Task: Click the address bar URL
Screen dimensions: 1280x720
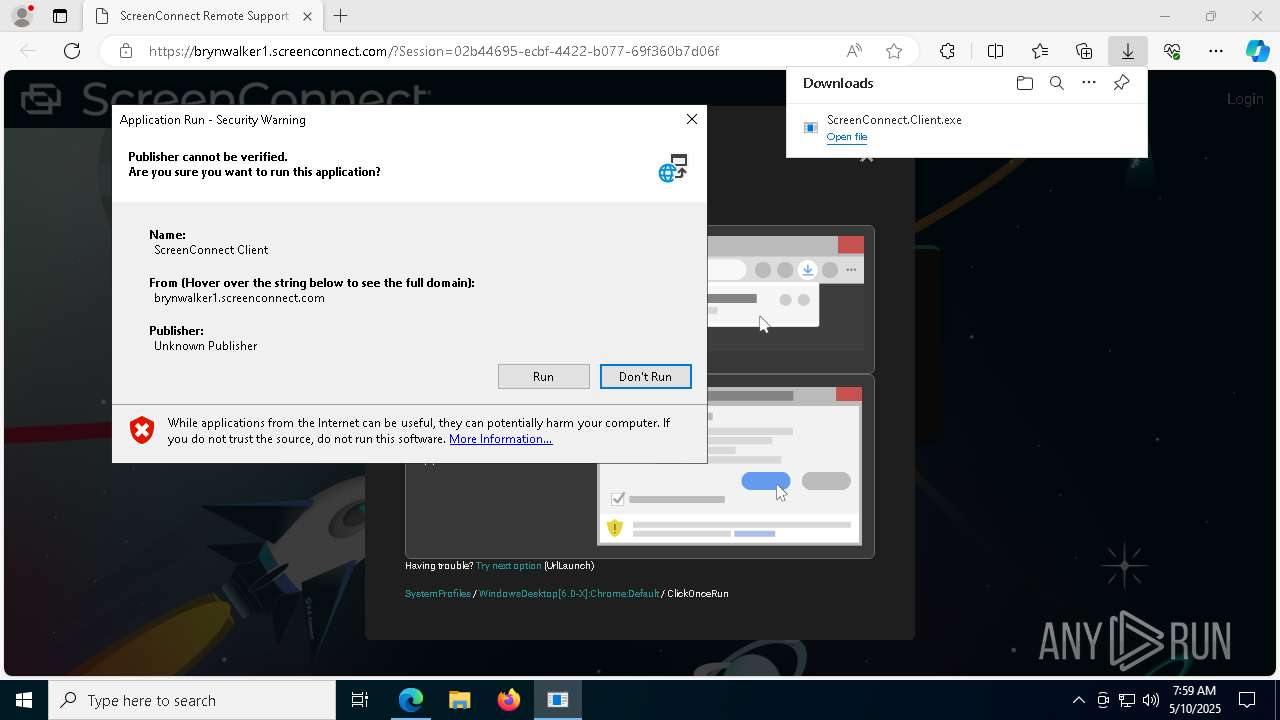Action: tap(434, 51)
